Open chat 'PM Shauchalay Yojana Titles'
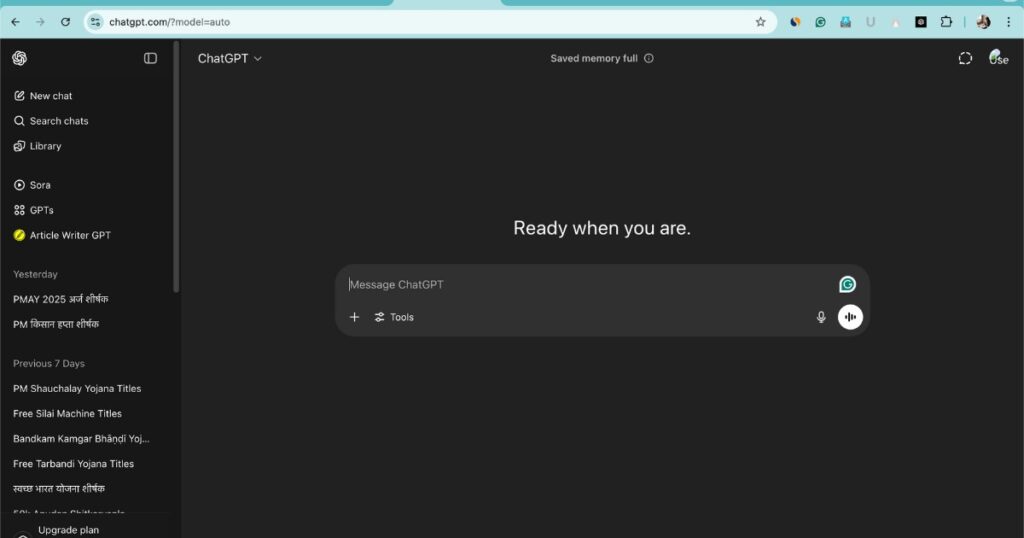The image size is (1024, 538). click(77, 388)
